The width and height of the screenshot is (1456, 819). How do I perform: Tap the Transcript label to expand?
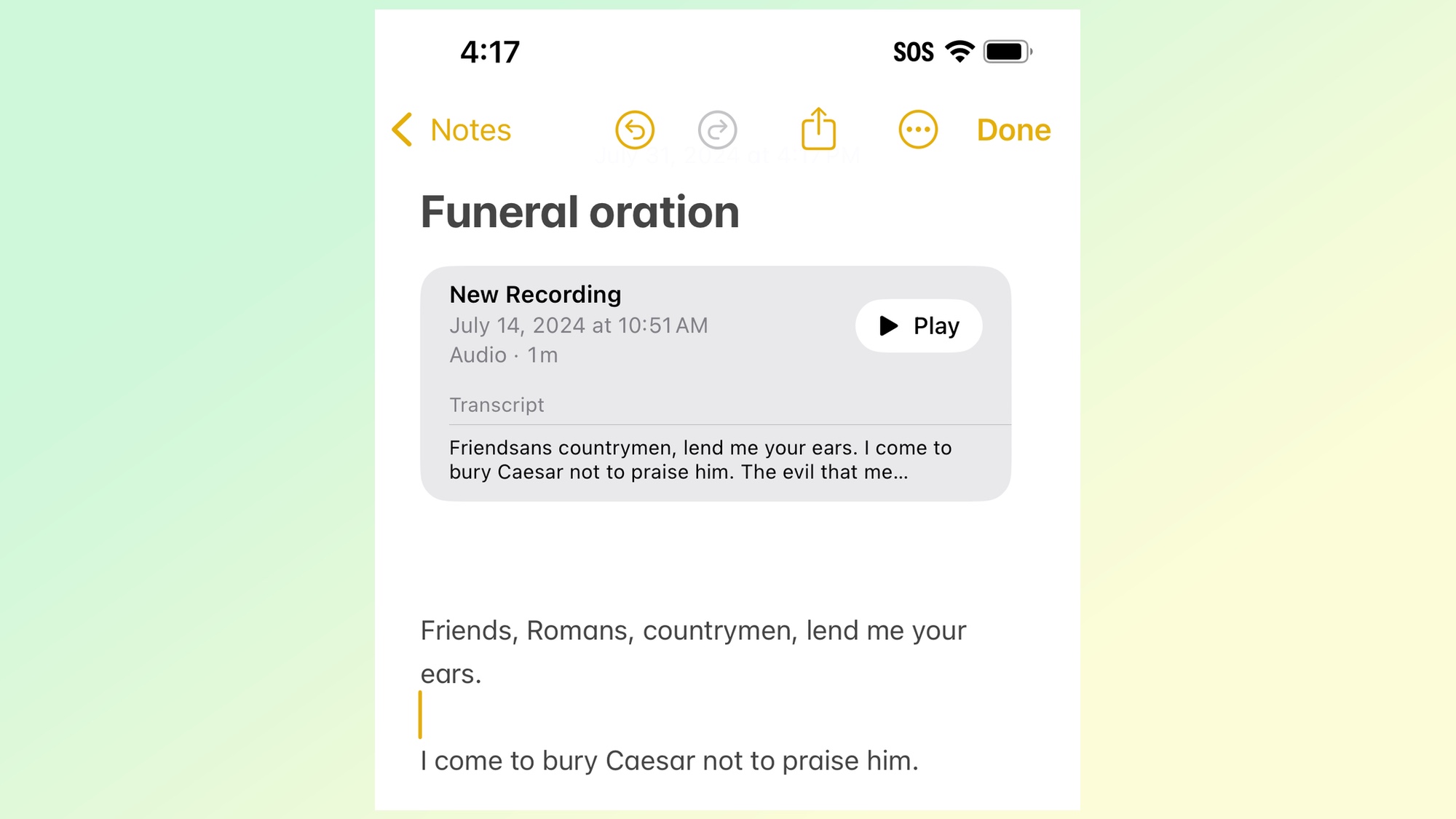tap(496, 404)
